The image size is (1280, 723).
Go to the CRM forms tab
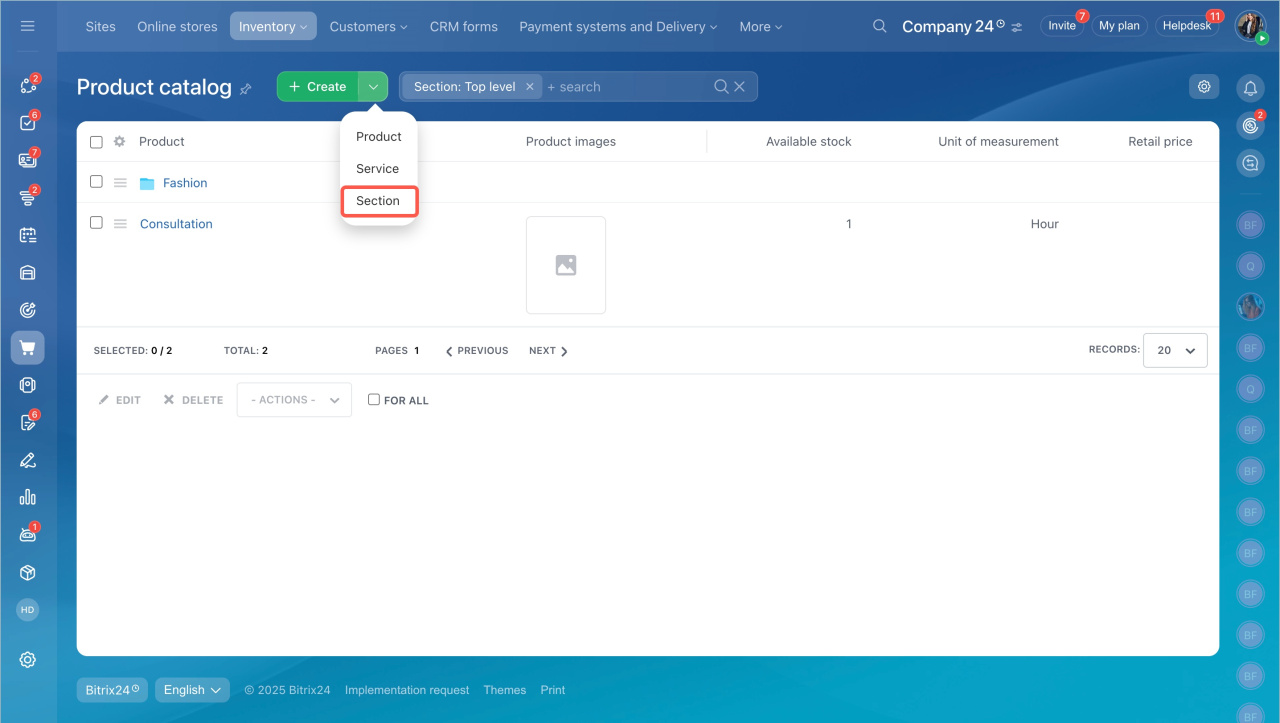(464, 26)
